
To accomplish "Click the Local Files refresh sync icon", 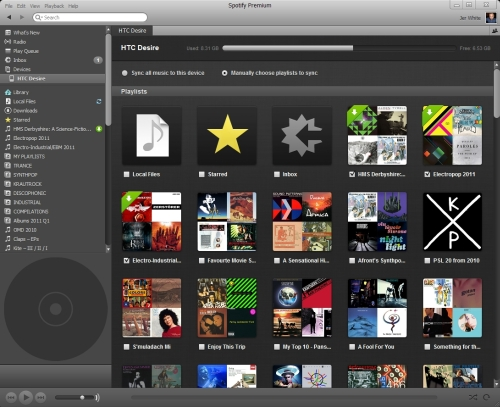I will point(99,101).
